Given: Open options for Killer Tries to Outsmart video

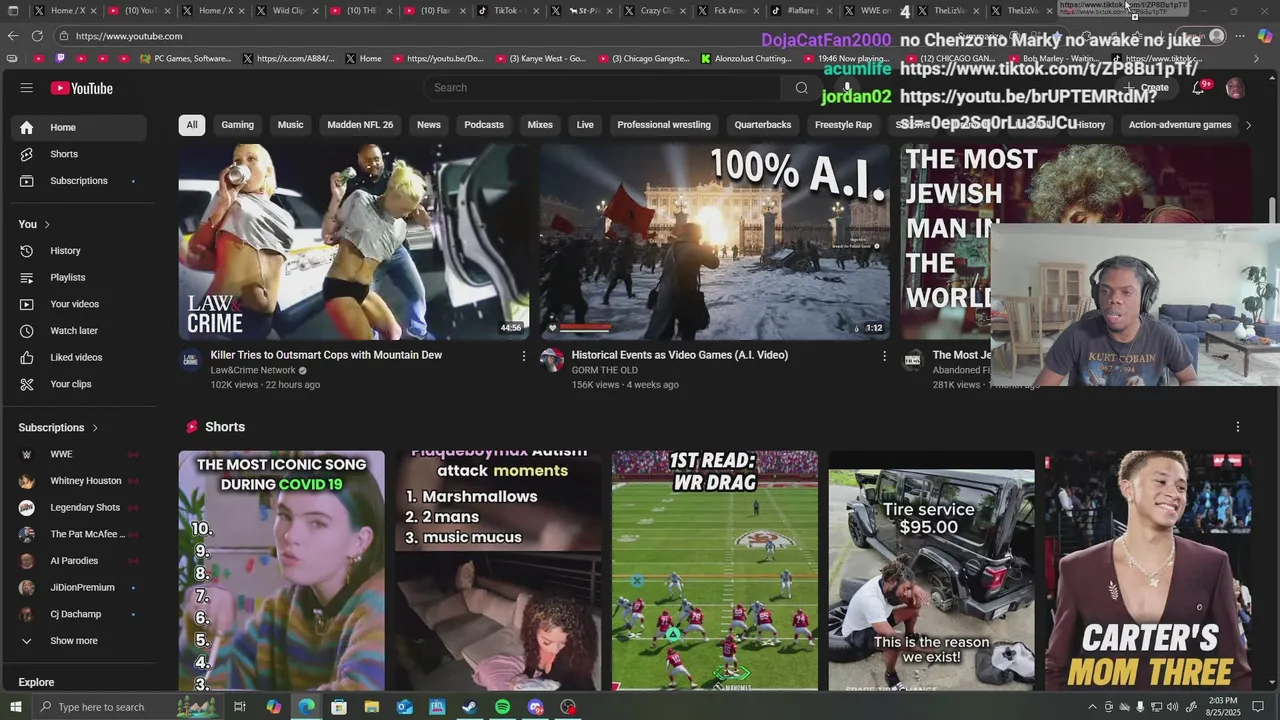Looking at the screenshot, I should [x=523, y=356].
